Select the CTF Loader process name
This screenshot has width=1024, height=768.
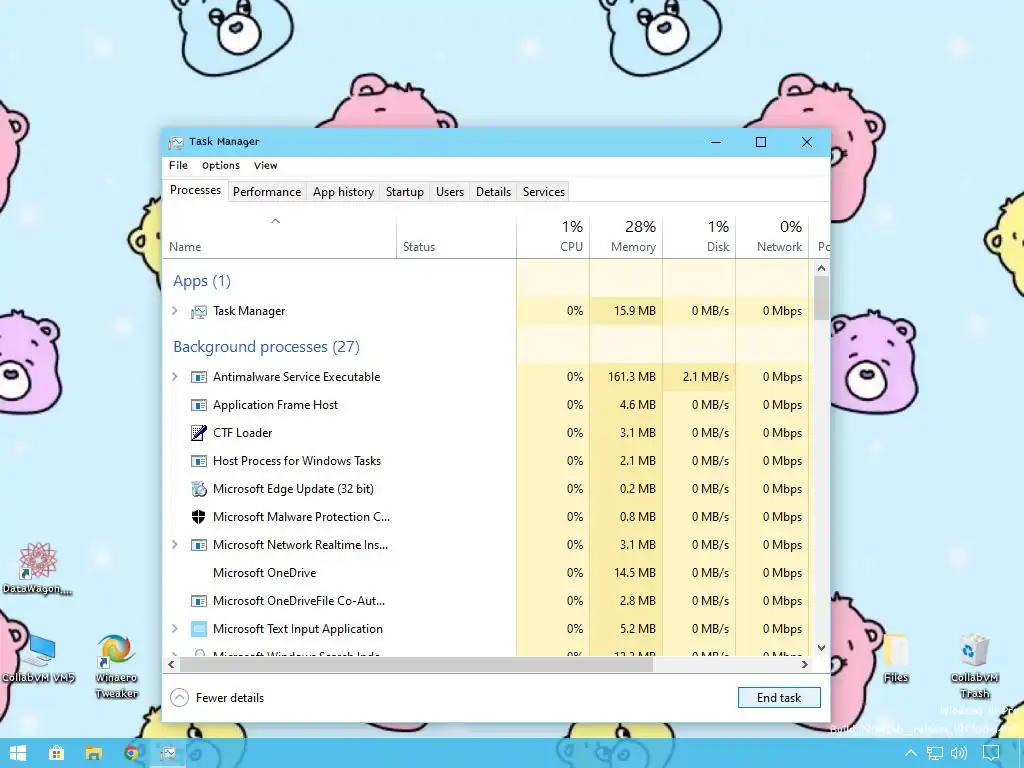click(x=242, y=433)
